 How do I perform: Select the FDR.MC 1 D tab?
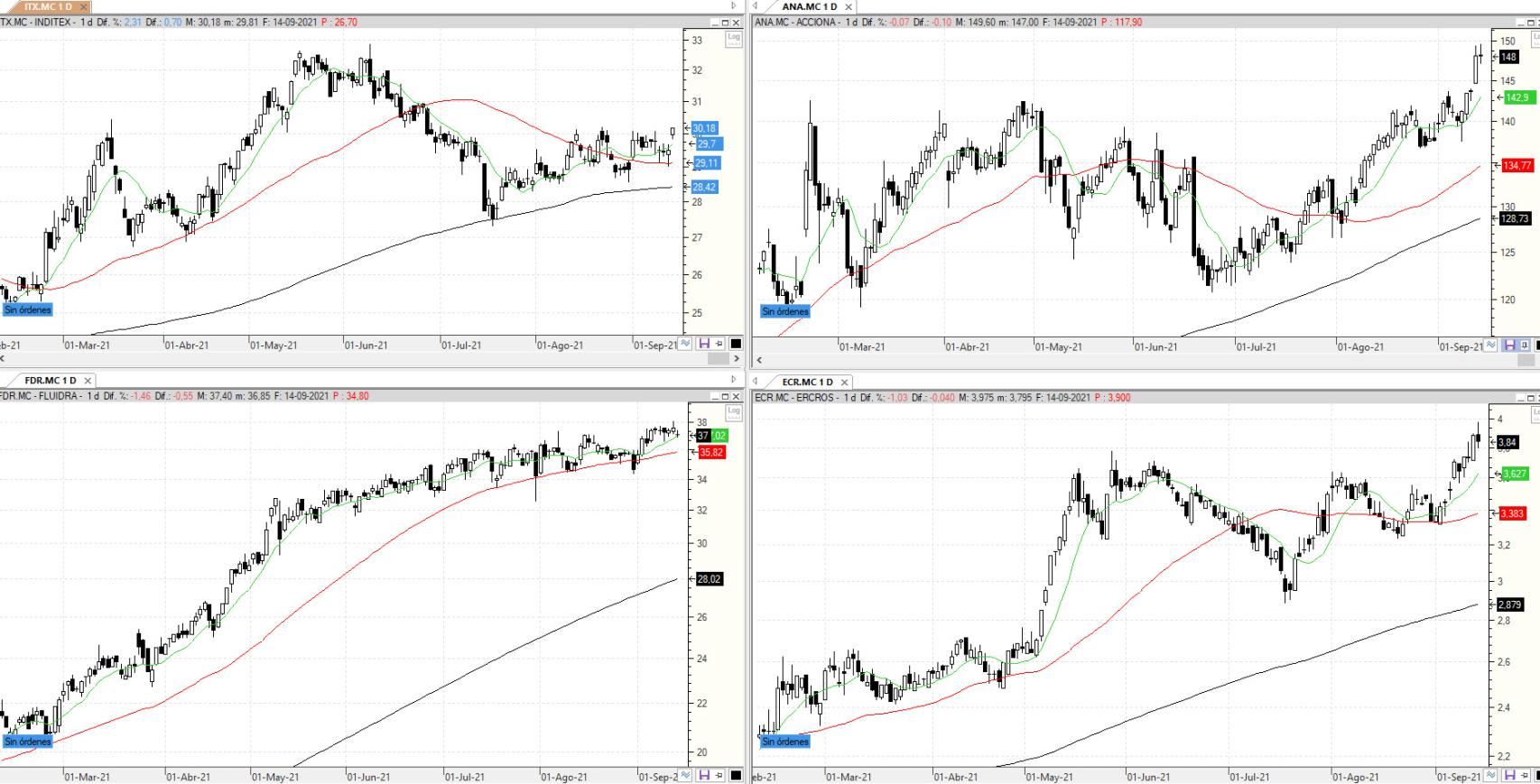[x=51, y=381]
